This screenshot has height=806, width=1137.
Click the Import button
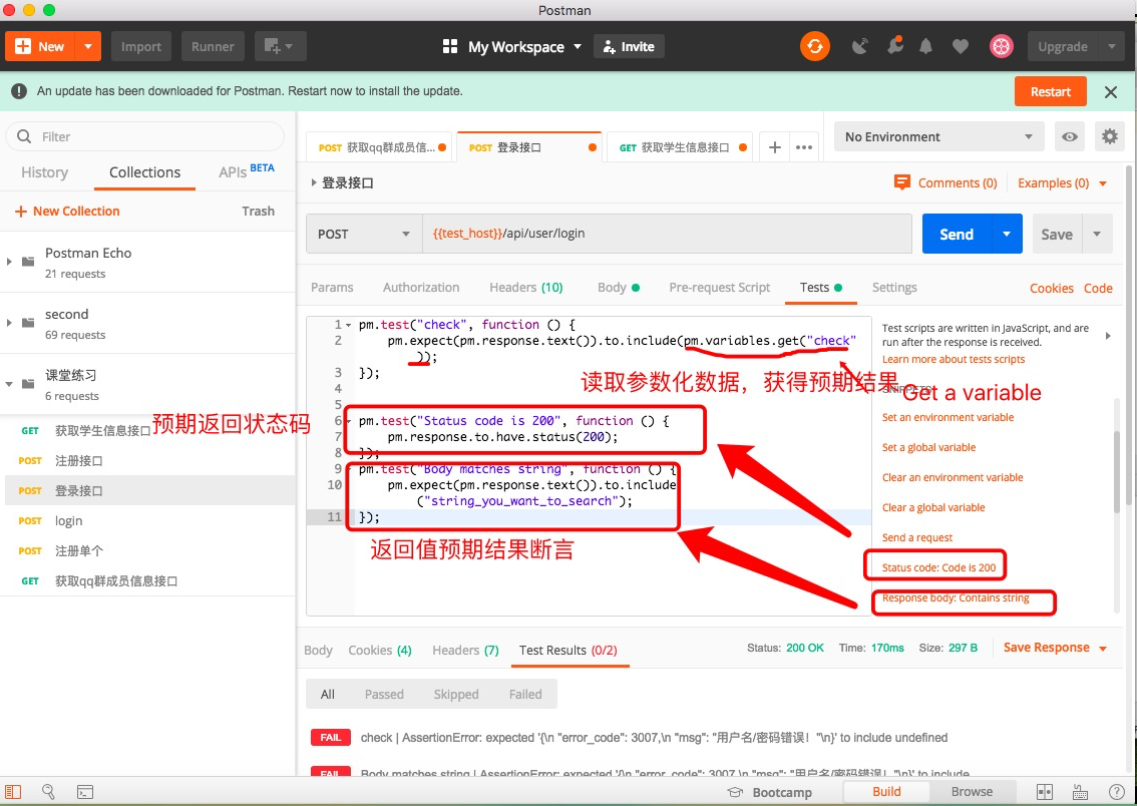(x=141, y=46)
